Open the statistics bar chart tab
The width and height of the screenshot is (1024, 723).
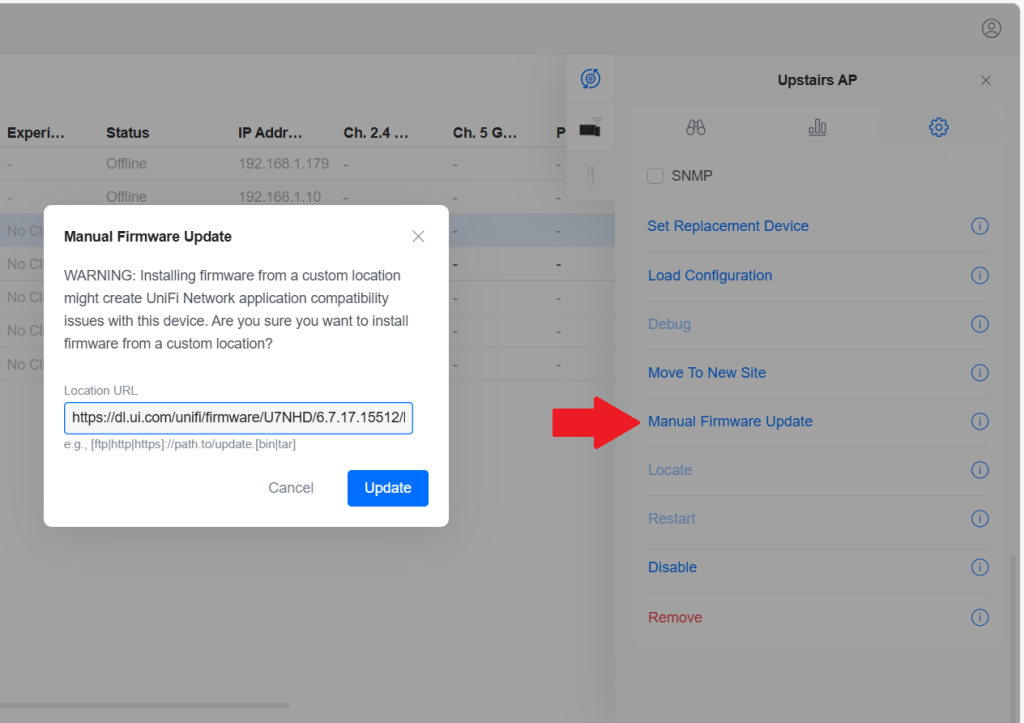tap(817, 127)
